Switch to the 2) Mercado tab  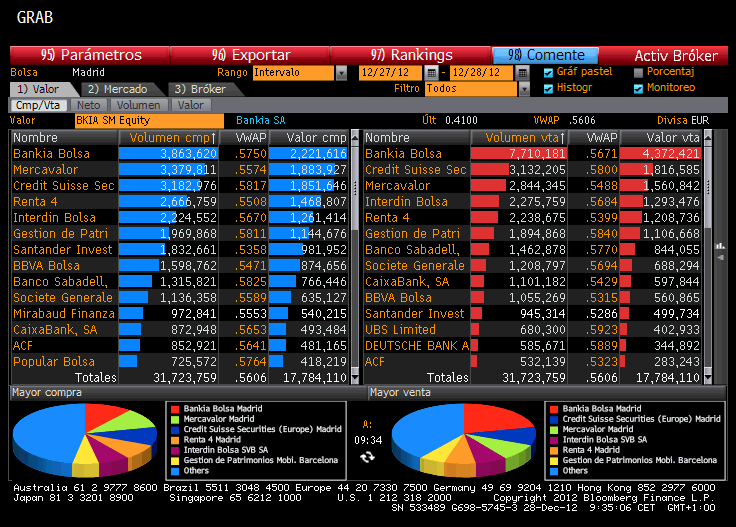tap(119, 89)
